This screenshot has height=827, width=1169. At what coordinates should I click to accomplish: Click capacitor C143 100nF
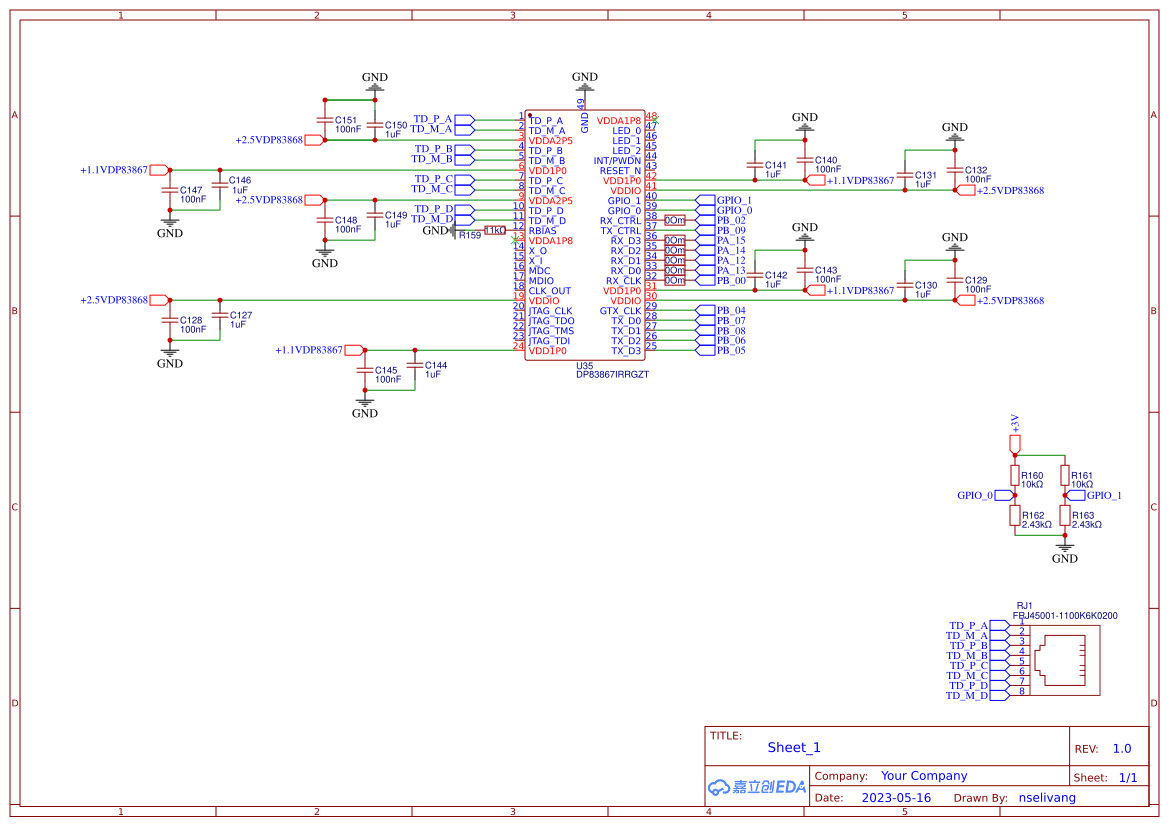(804, 270)
